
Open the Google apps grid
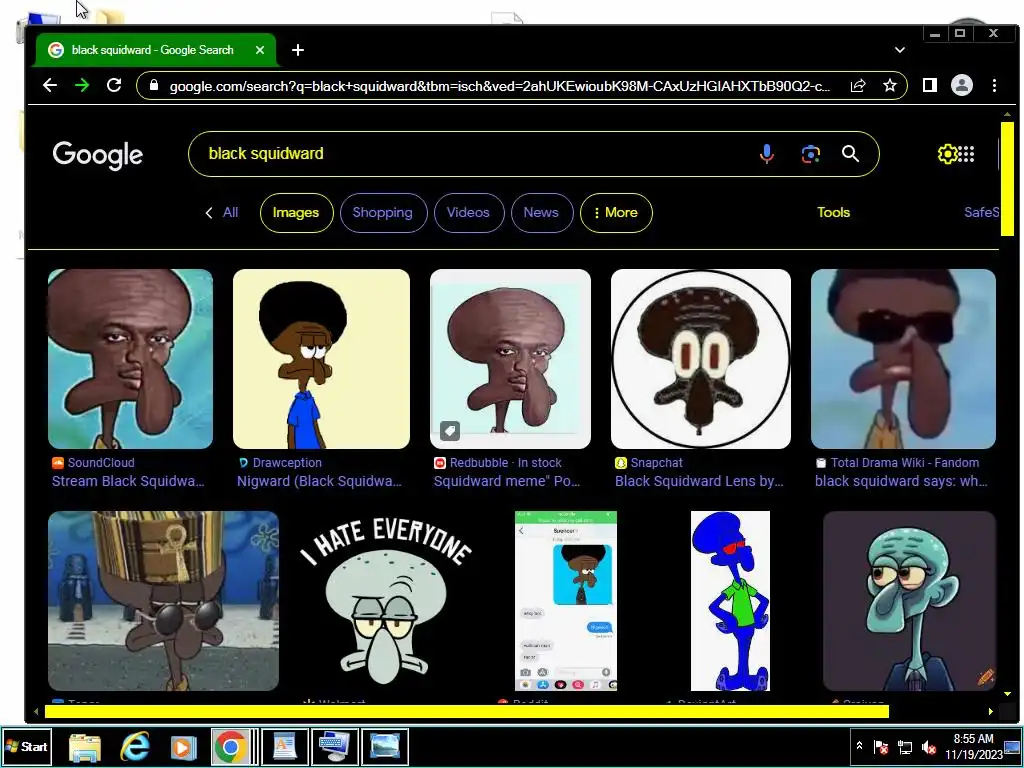(967, 154)
